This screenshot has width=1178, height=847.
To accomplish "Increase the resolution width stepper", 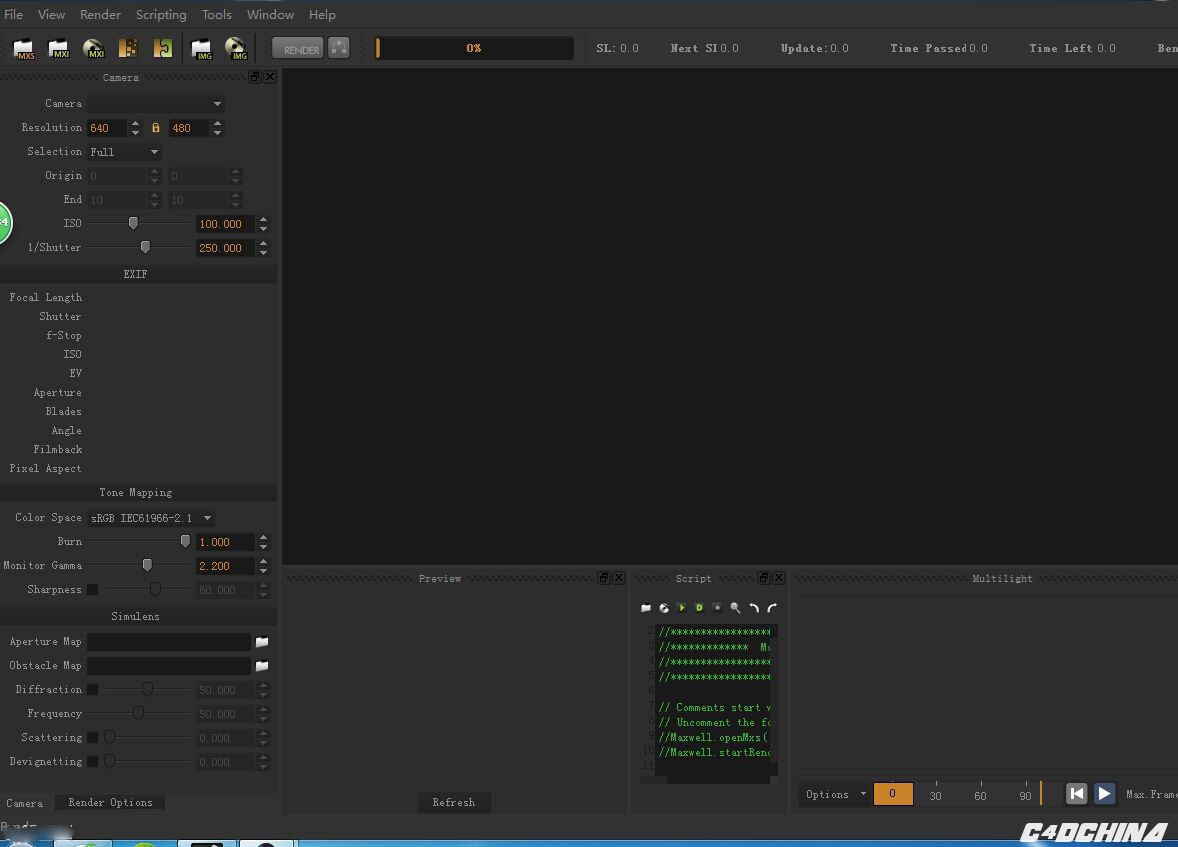I will click(135, 123).
